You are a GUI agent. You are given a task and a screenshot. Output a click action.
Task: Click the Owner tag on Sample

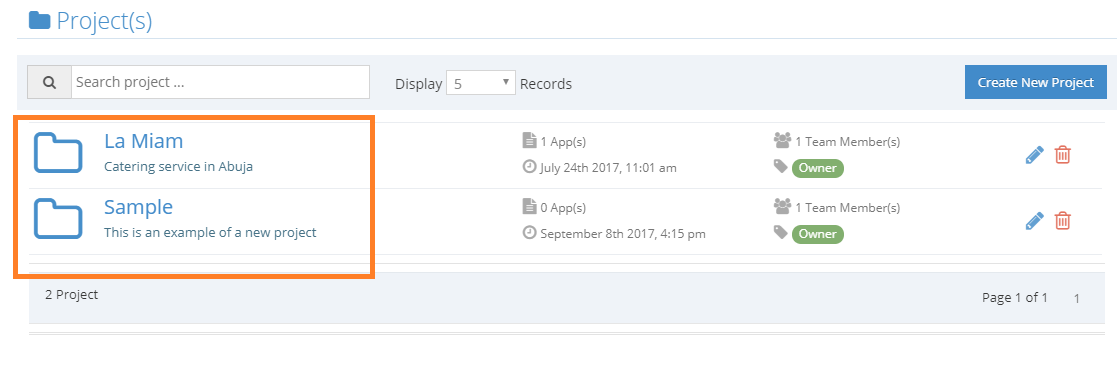[x=818, y=234]
